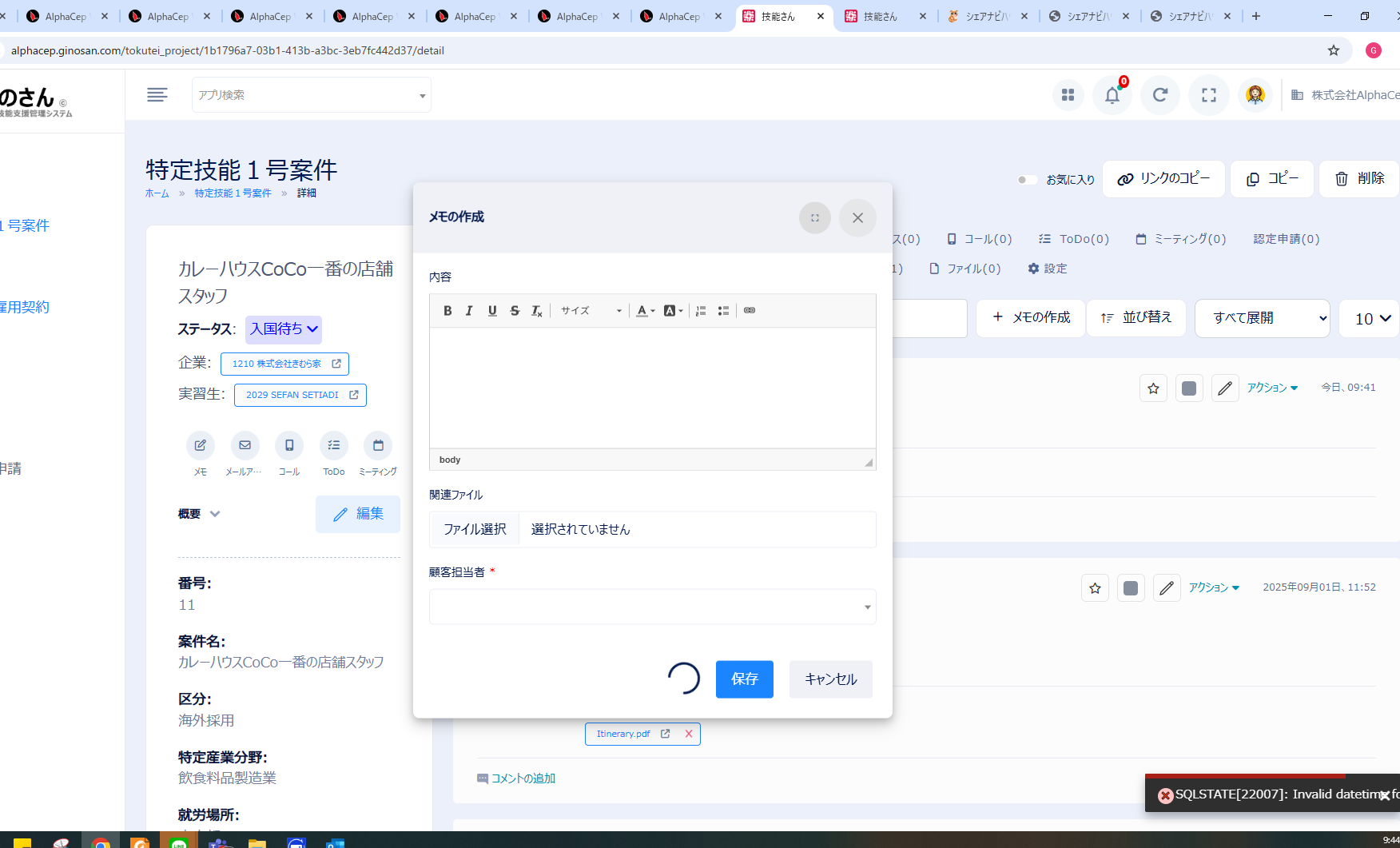Star the memo dated 今日 09:41
The height and width of the screenshot is (848, 1400).
click(x=1153, y=388)
